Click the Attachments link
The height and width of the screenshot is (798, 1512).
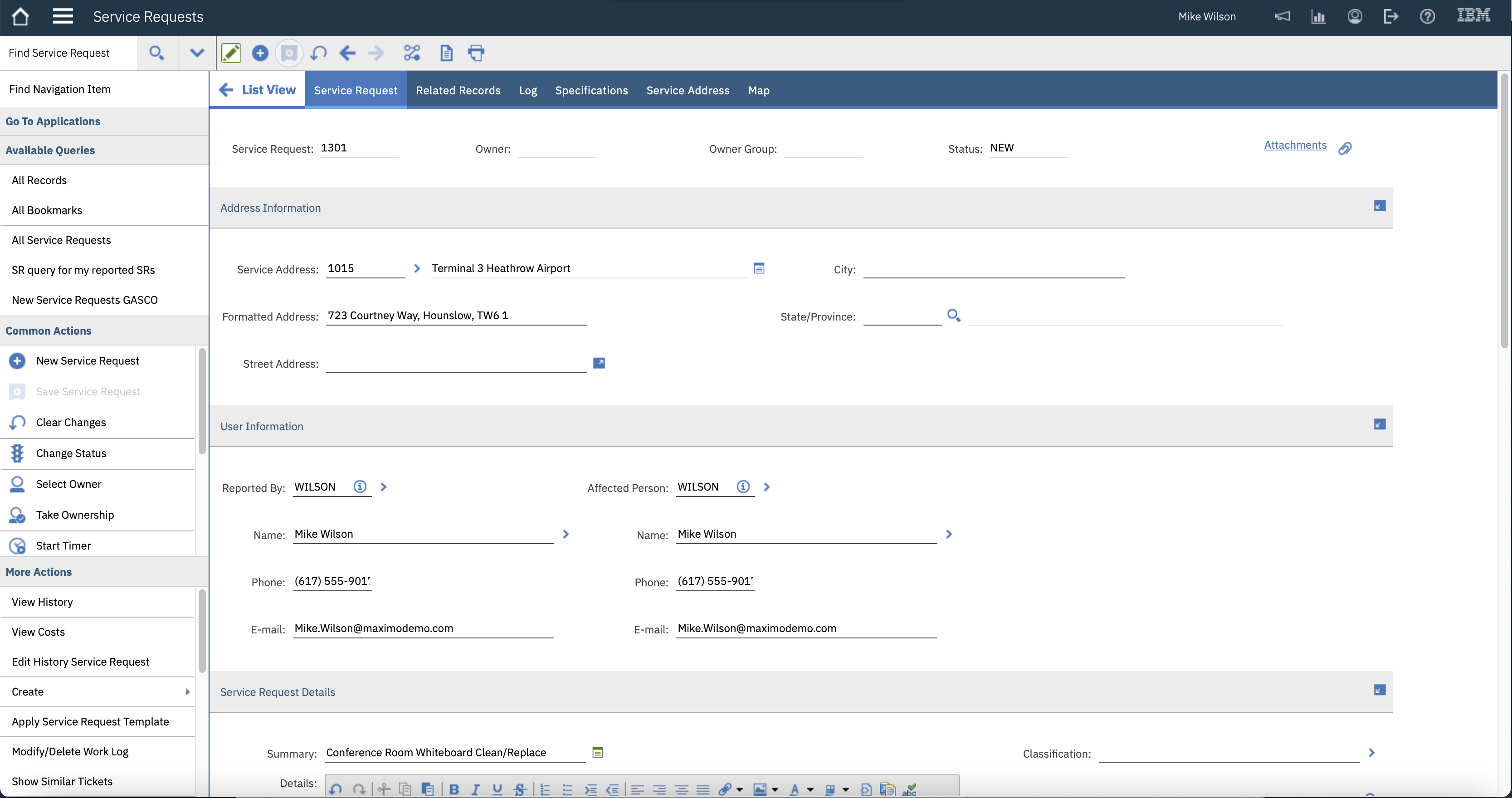(1295, 145)
